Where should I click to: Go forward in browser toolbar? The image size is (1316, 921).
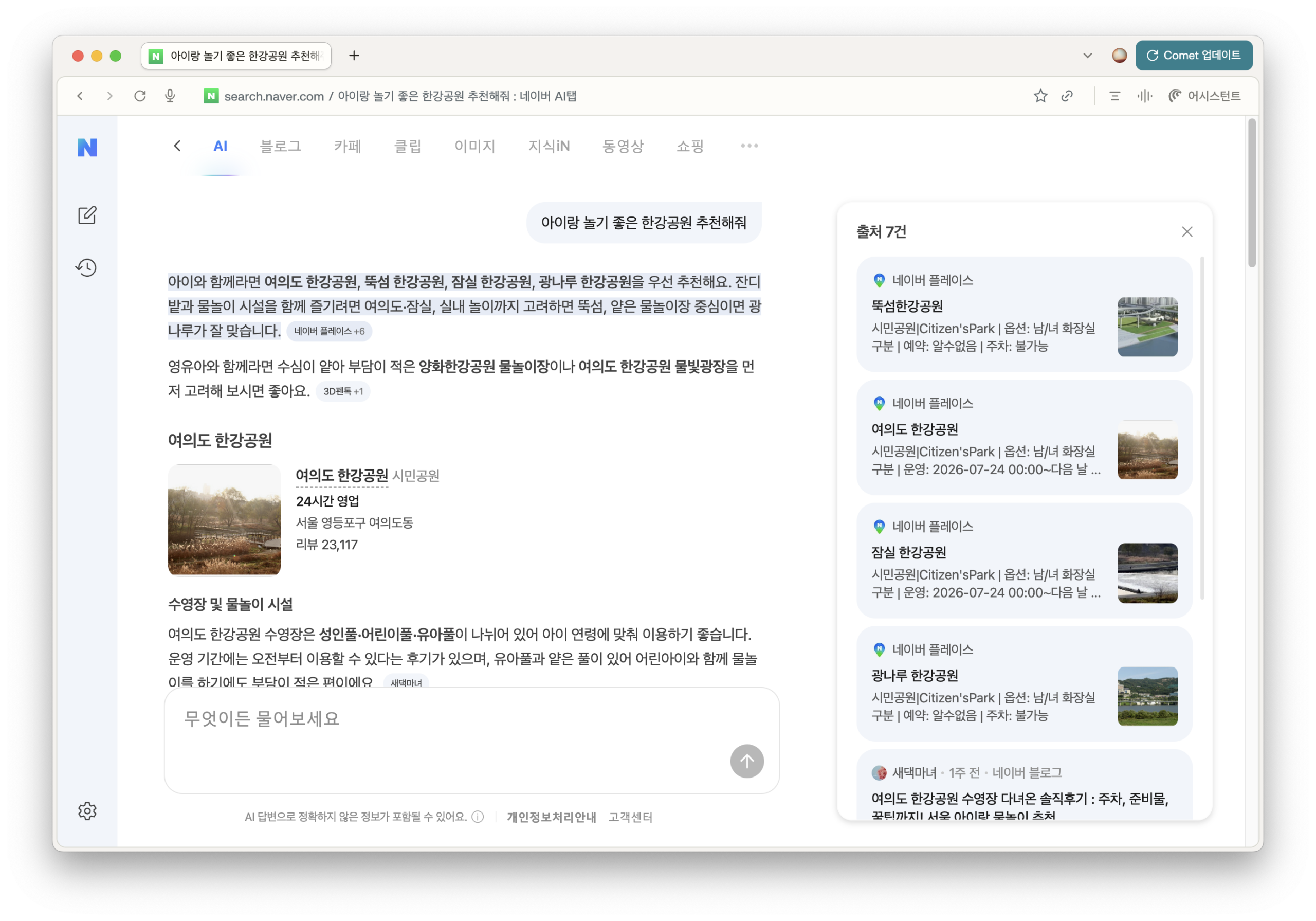click(109, 96)
